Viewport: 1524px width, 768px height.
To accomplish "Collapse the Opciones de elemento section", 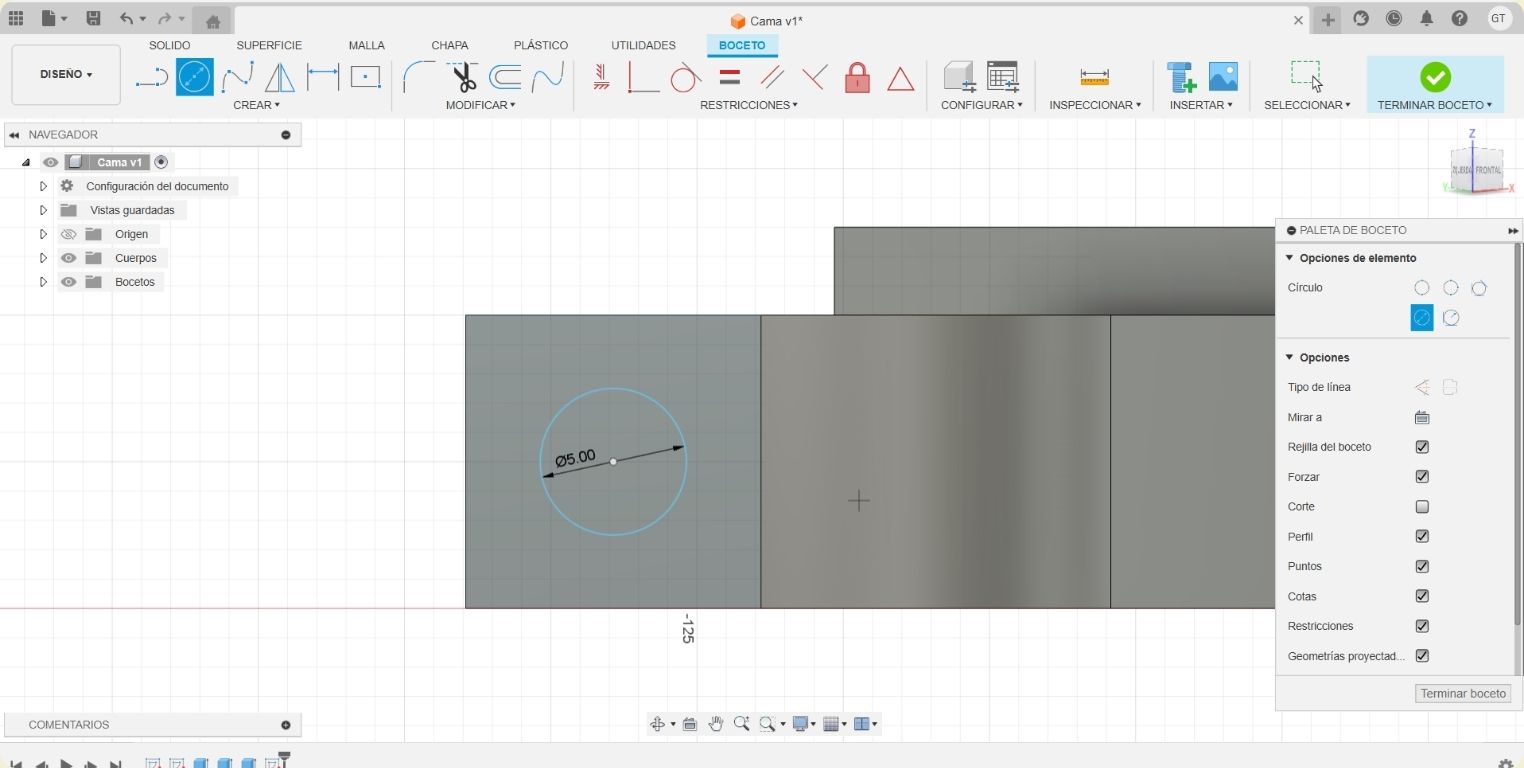I will [1290, 258].
